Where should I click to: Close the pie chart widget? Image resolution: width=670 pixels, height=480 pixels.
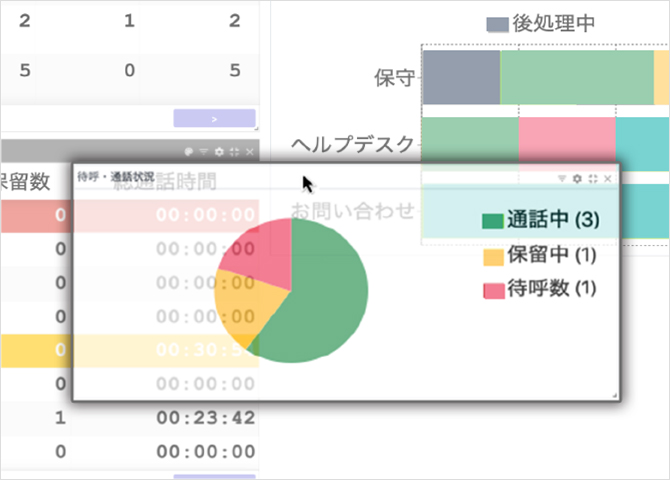[608, 179]
